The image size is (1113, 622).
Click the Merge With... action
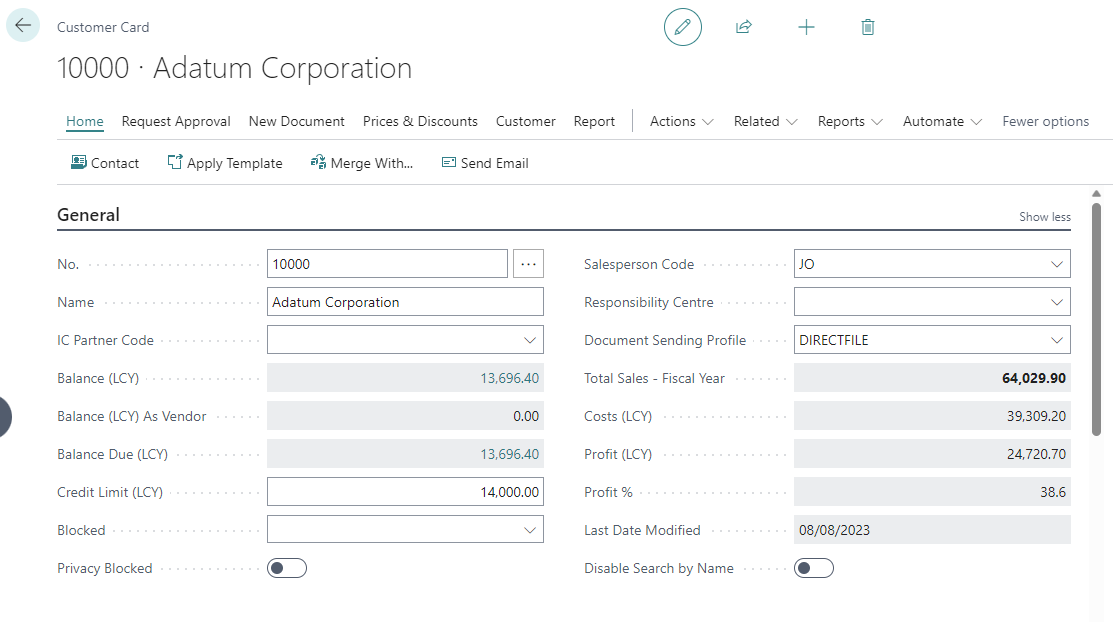click(362, 163)
